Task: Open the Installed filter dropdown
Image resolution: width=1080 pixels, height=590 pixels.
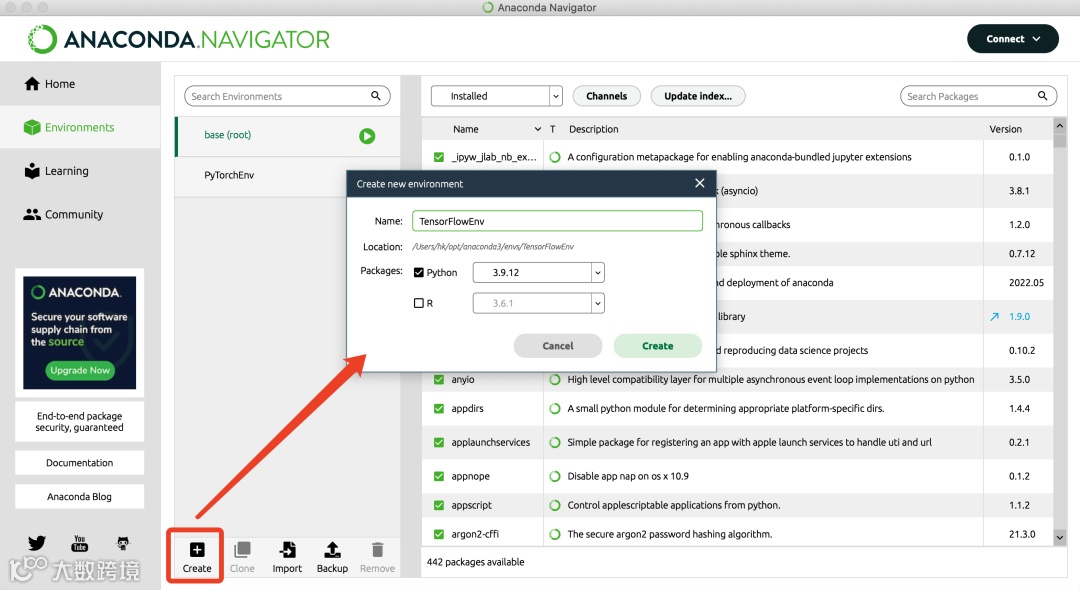Action: click(x=497, y=96)
